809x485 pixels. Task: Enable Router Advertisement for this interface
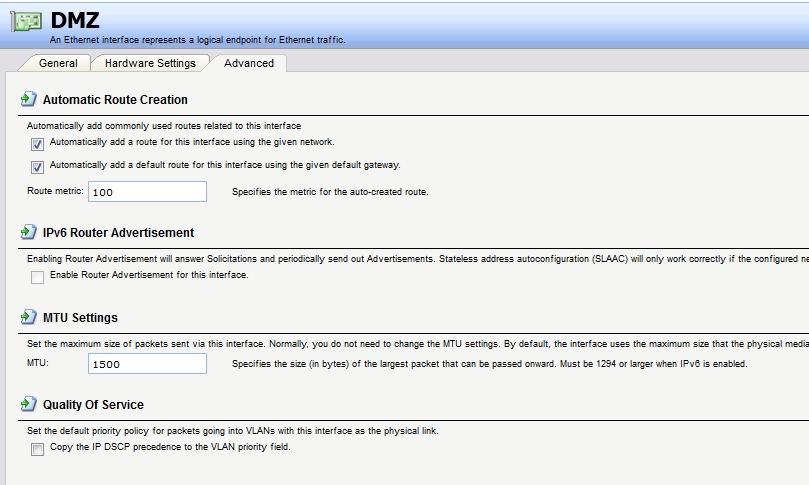pos(38,276)
